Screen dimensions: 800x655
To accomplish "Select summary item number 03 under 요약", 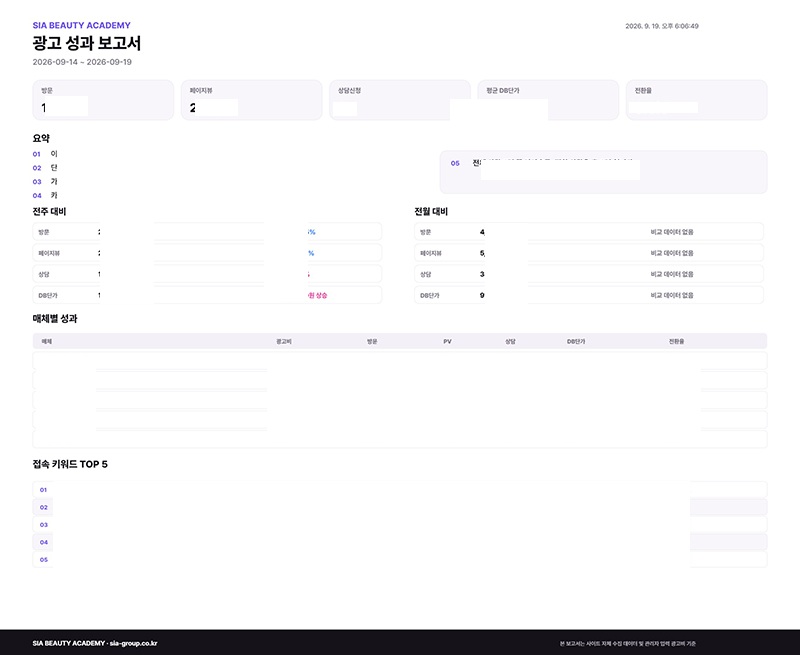I will tap(37, 182).
